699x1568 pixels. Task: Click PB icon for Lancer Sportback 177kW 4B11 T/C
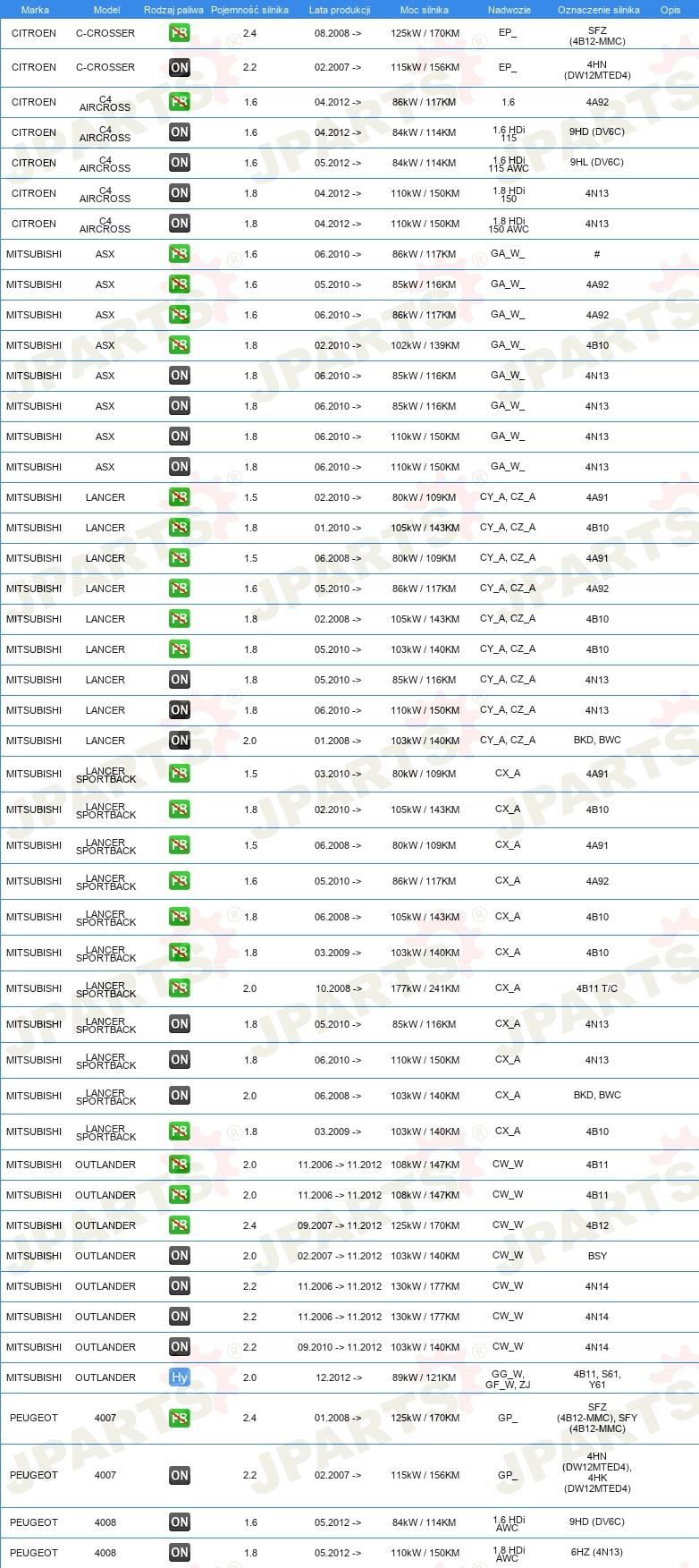[180, 988]
